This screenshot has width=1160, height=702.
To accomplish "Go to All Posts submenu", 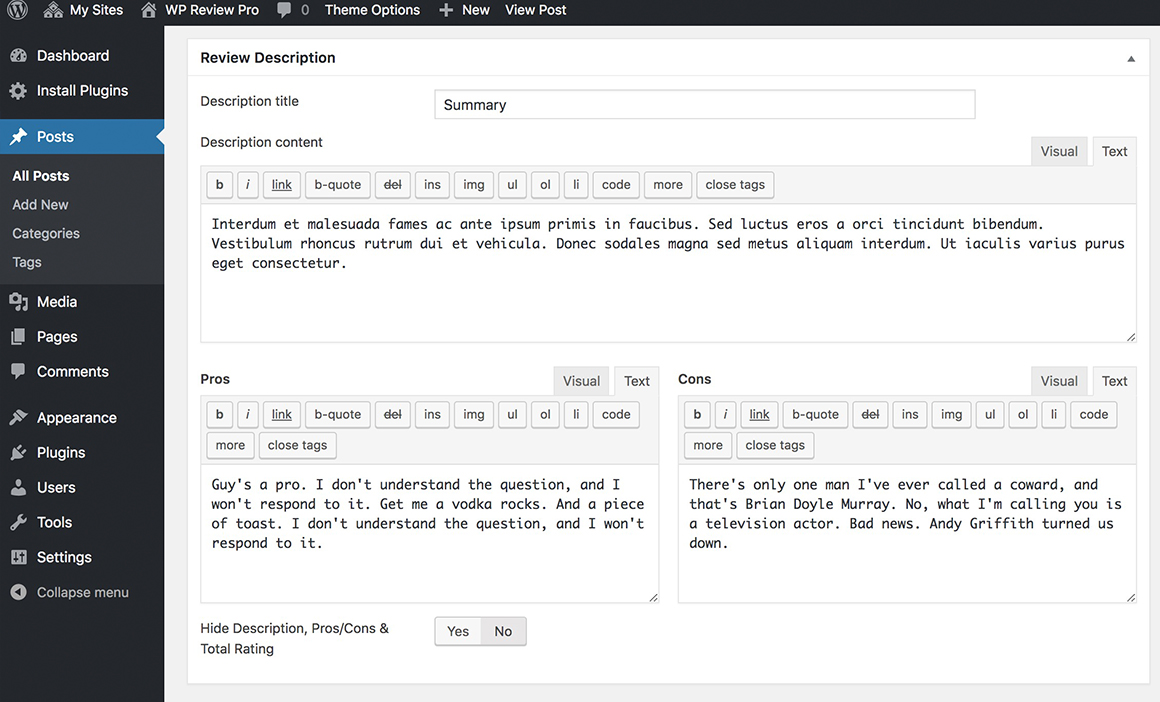I will pos(41,176).
